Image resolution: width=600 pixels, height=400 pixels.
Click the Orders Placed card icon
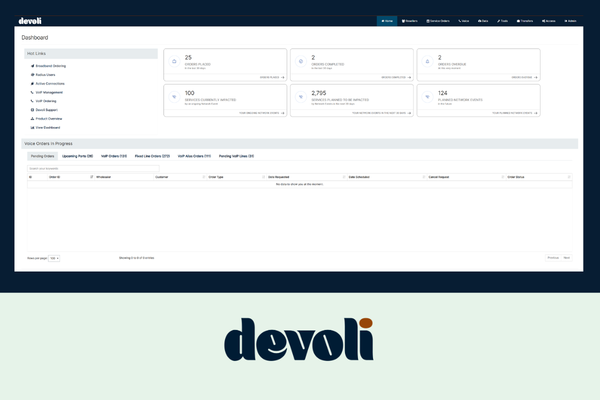[174, 61]
